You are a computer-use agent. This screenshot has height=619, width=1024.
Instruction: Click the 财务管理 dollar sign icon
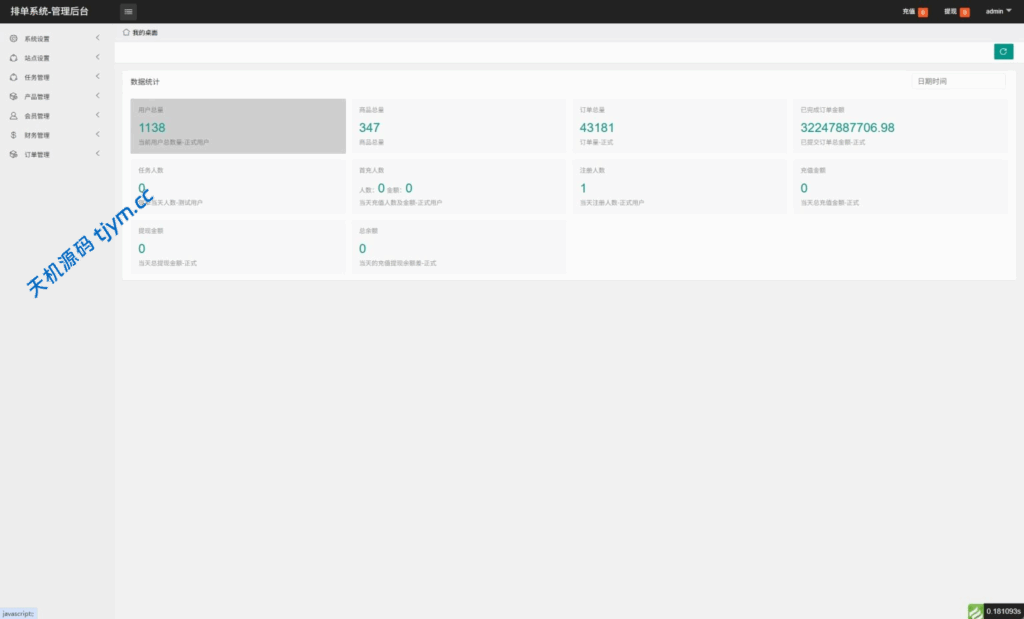pyautogui.click(x=13, y=135)
